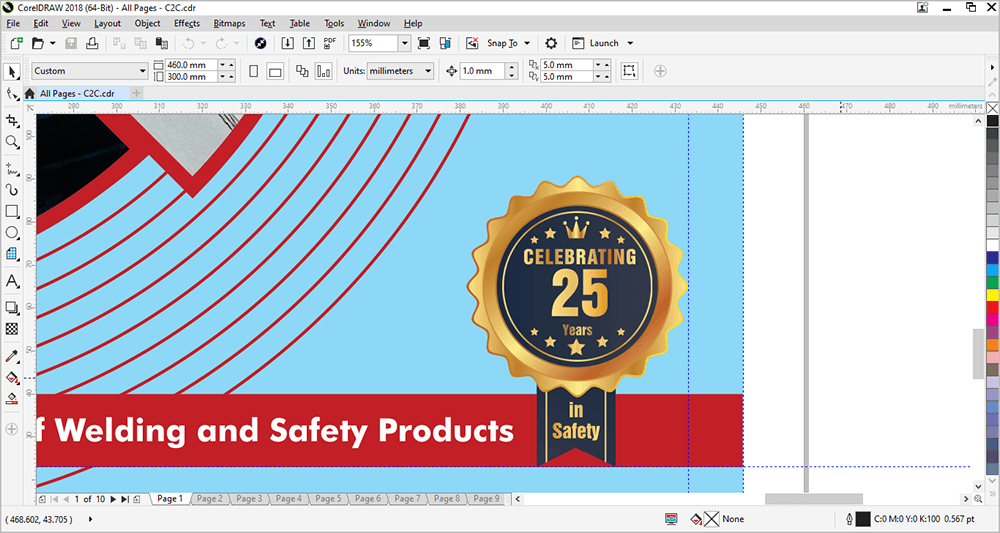The height and width of the screenshot is (533, 1000).
Task: Expand the Snap To dropdown
Action: (527, 43)
